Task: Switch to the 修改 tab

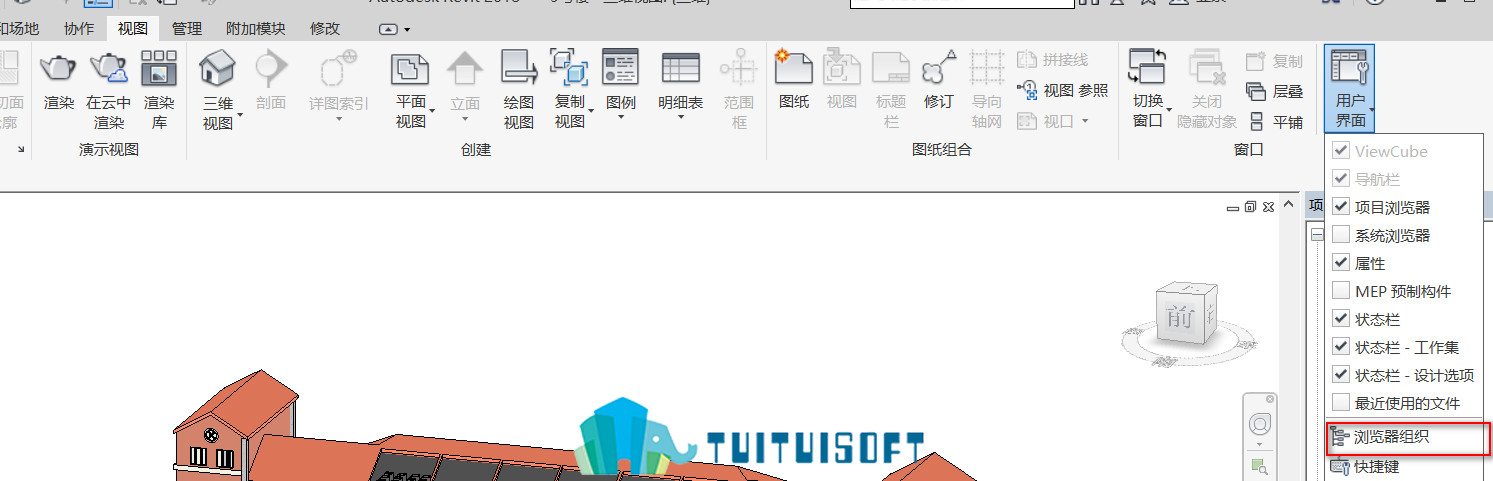Action: click(325, 29)
